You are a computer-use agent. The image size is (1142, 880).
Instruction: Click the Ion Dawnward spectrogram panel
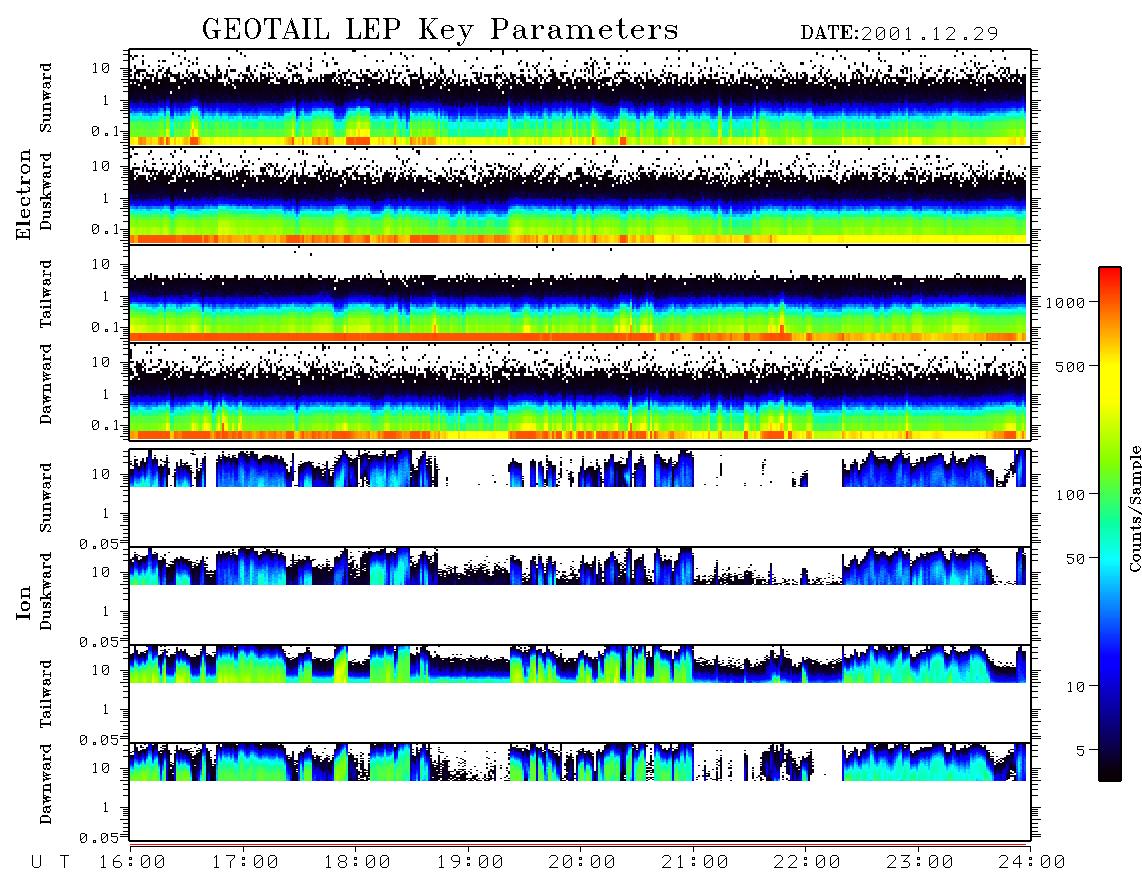click(580, 791)
